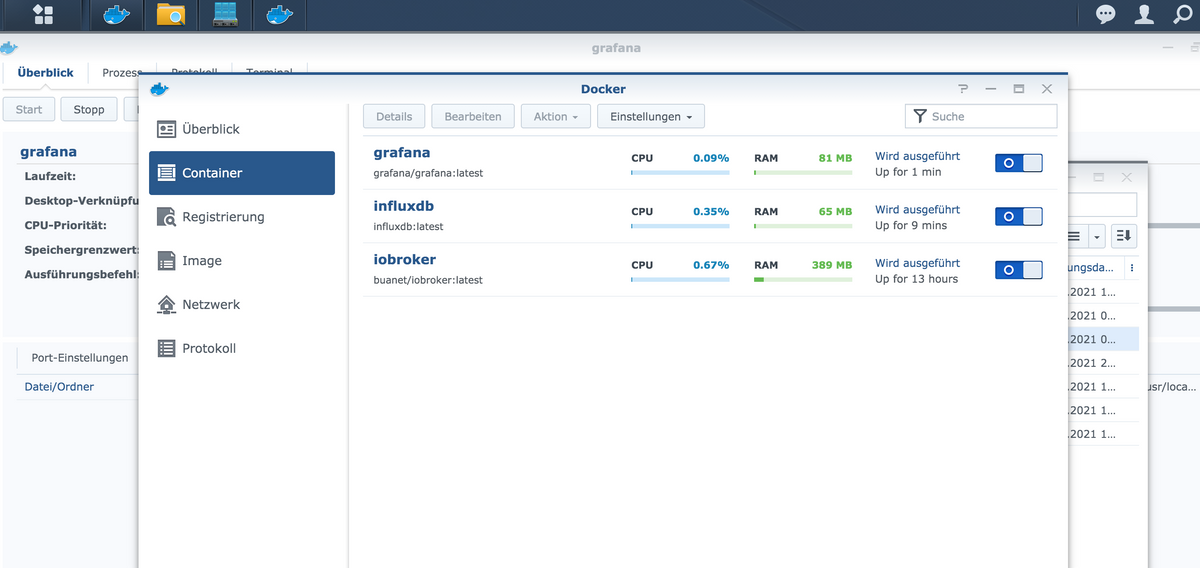Switch to the Prozess tab in the grafana window
The width and height of the screenshot is (1200, 568).
[121, 72]
